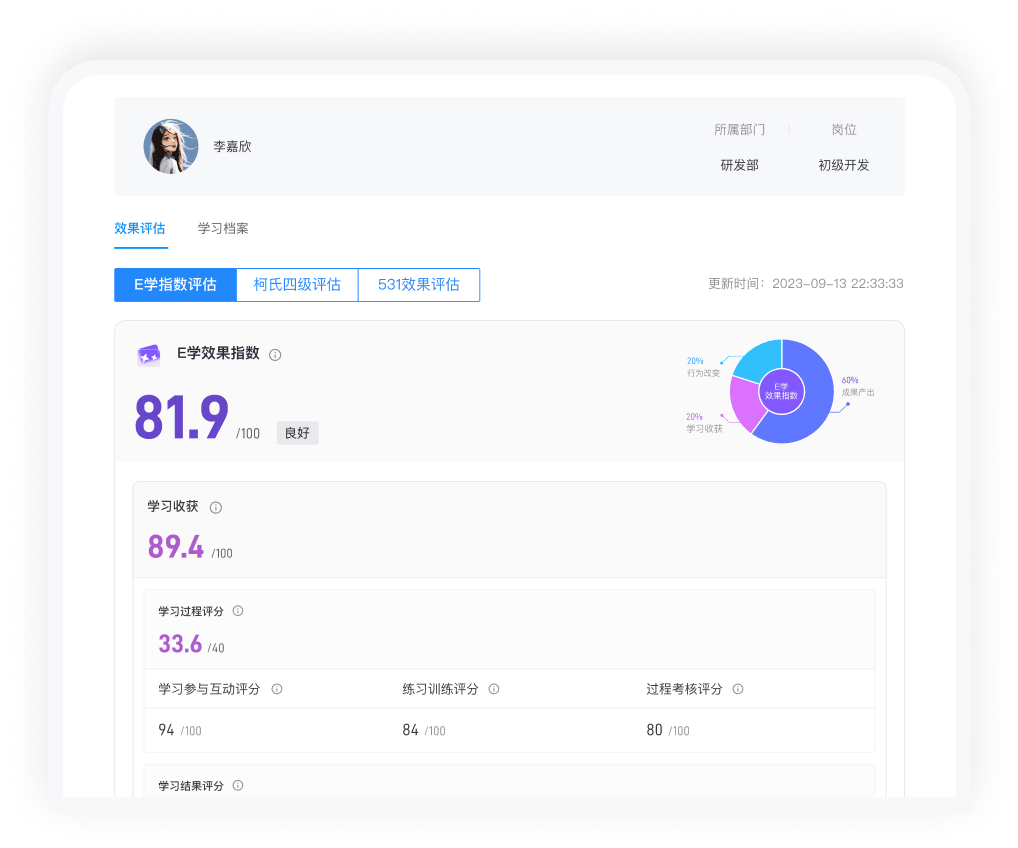This screenshot has height=848, width=1018.
Task: Click the purple E学 logo icon
Action: coord(148,355)
